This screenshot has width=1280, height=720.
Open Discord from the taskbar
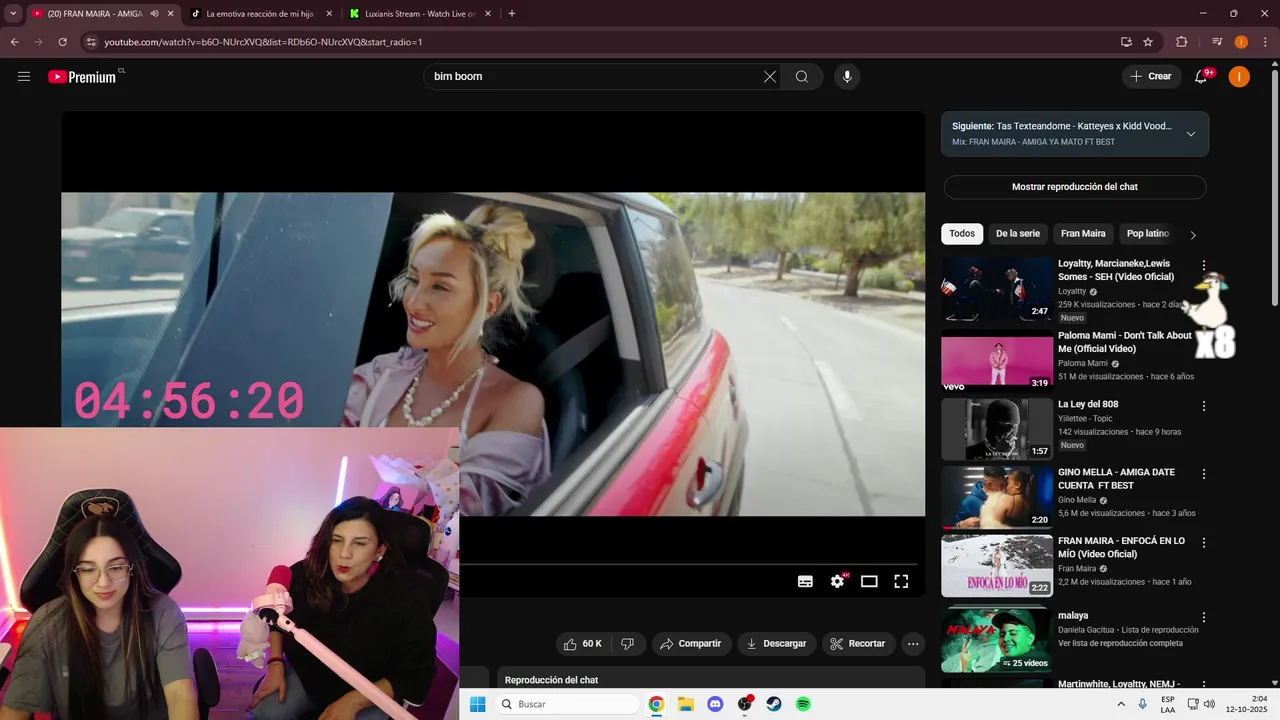[715, 704]
